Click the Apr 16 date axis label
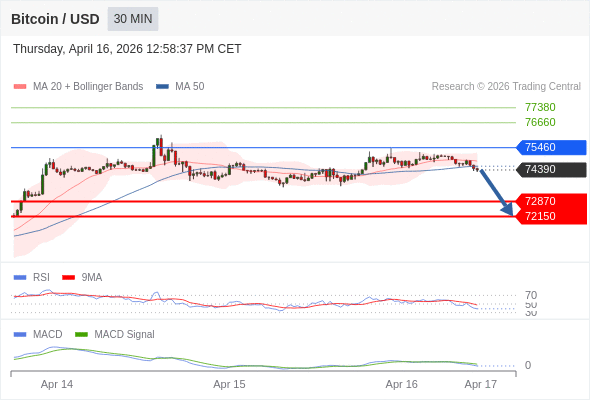 [401, 384]
